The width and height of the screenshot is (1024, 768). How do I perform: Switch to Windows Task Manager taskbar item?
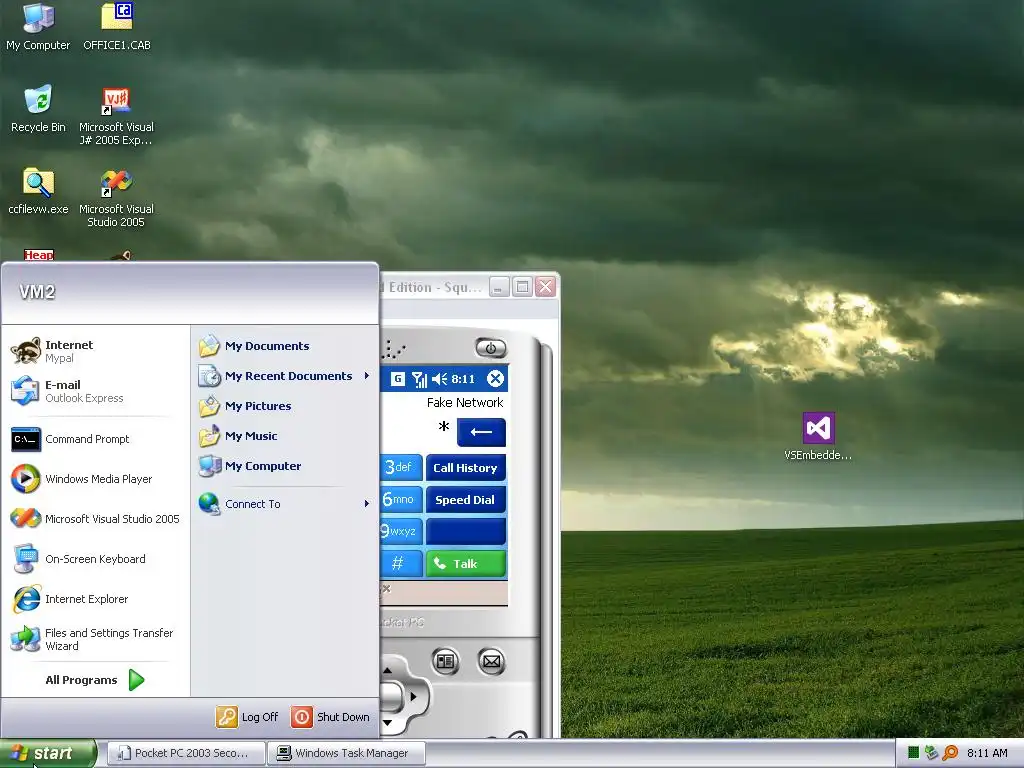click(347, 753)
